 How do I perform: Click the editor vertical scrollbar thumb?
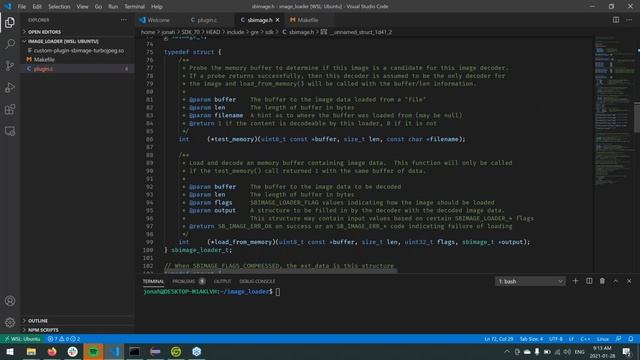(x=637, y=118)
